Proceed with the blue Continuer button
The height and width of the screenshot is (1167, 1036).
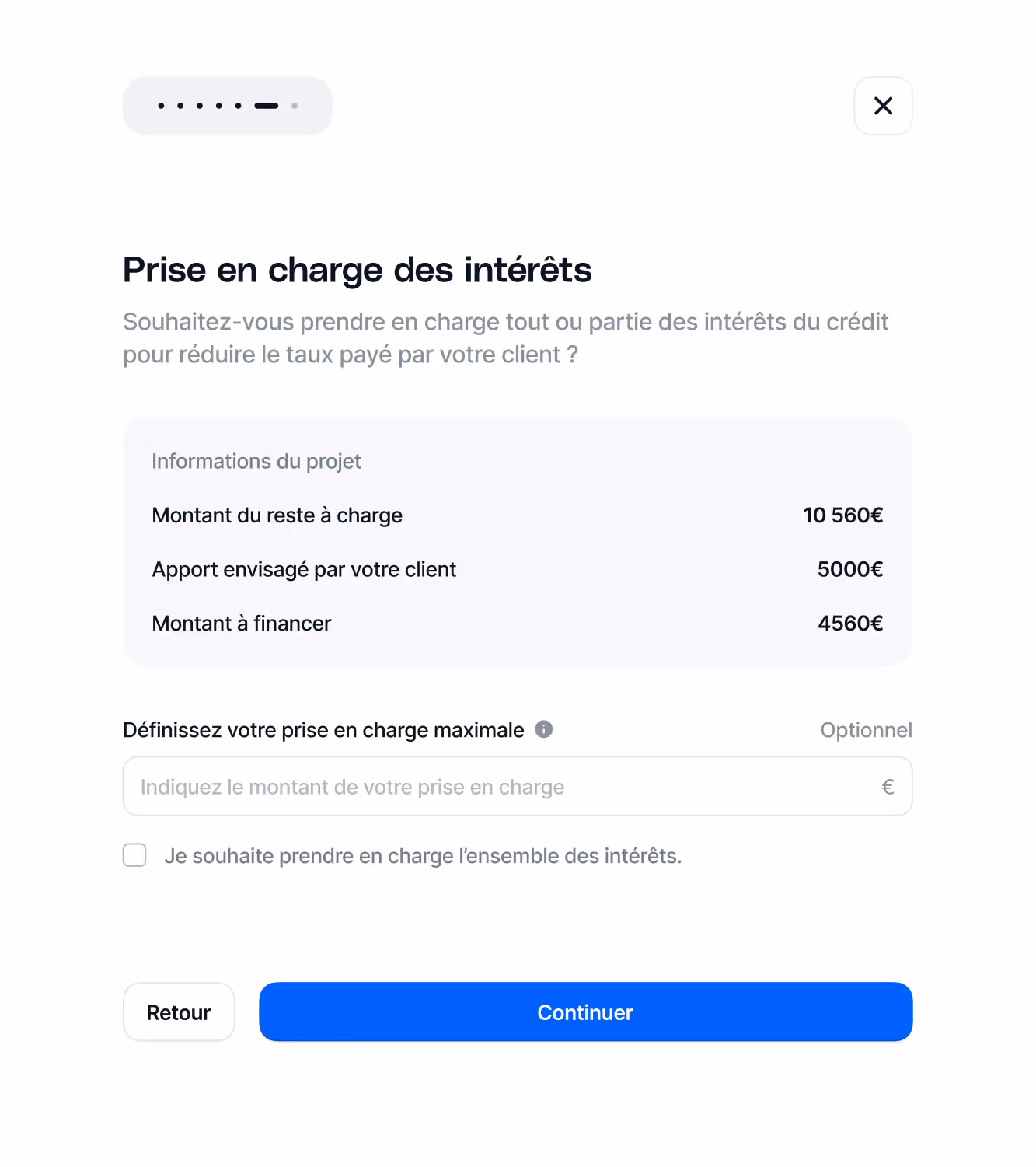tap(586, 1012)
